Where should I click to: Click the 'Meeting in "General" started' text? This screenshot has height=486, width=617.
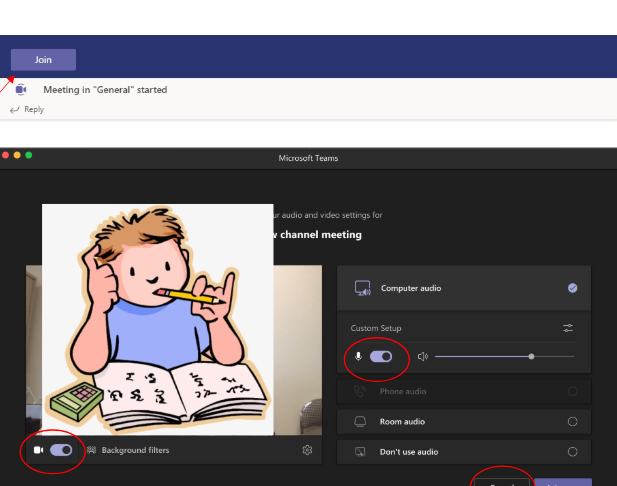[105, 90]
